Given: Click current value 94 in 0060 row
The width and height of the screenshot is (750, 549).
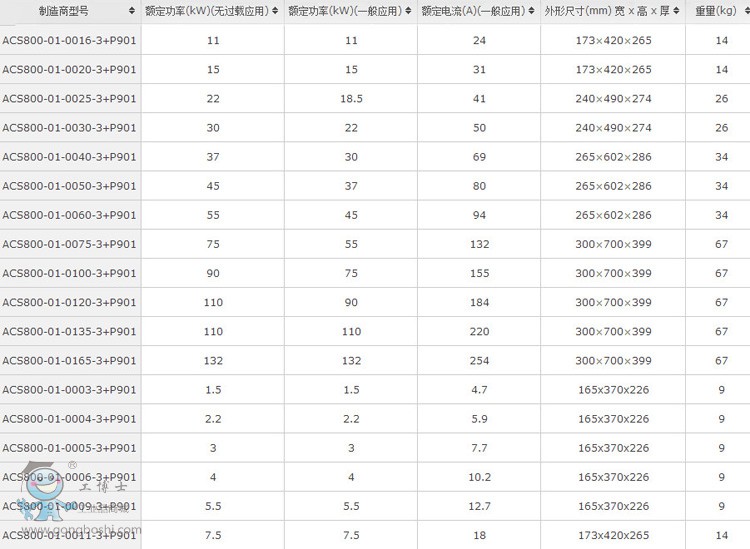Looking at the screenshot, I should [479, 215].
